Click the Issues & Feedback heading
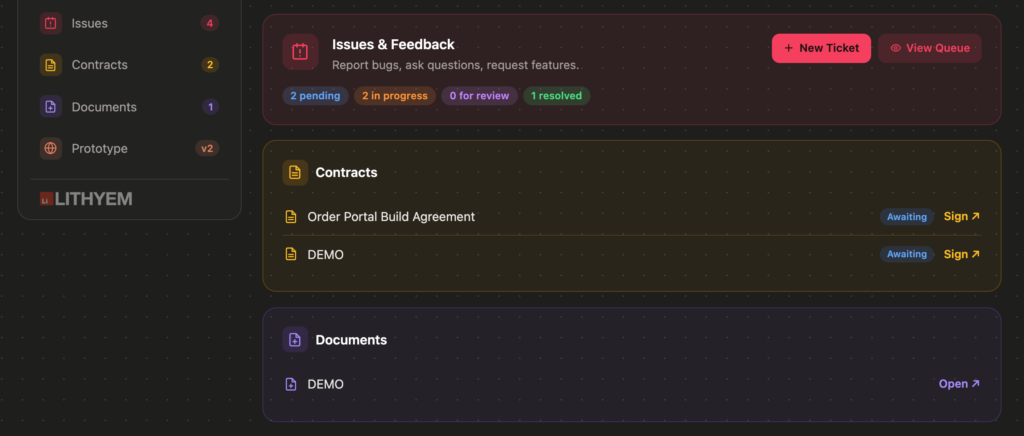The height and width of the screenshot is (436, 1024). (x=393, y=44)
